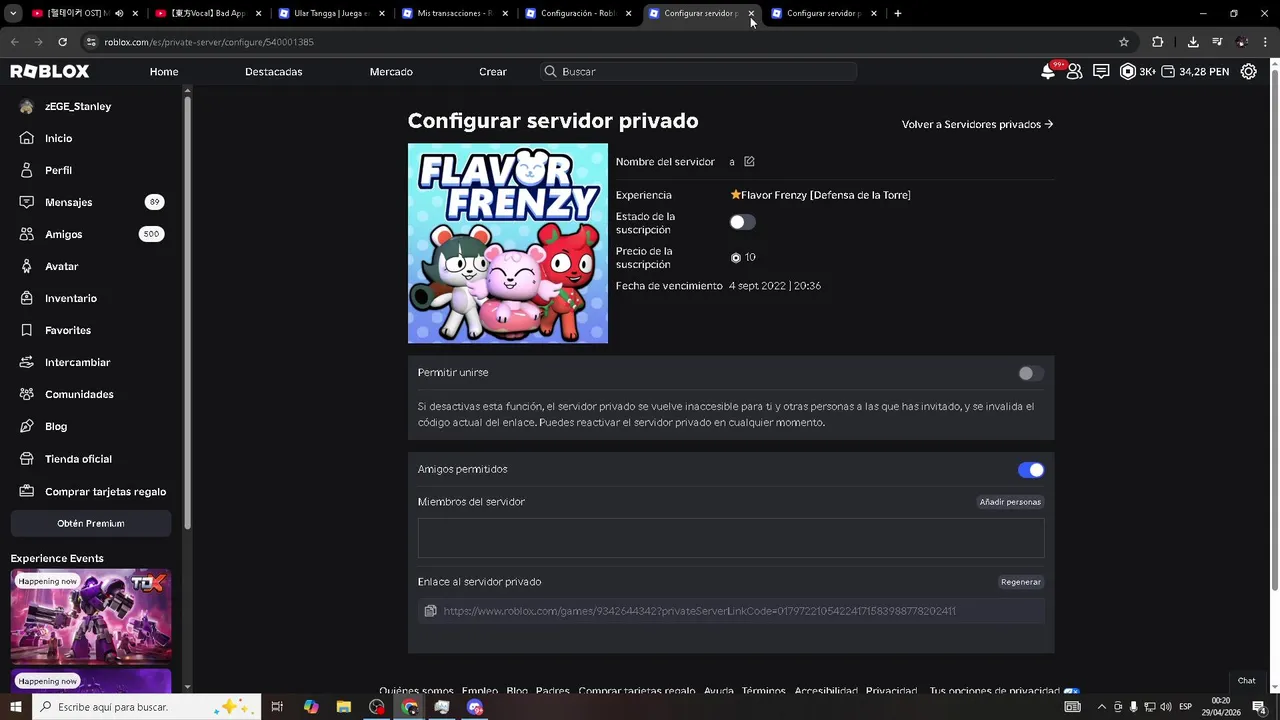This screenshot has height=720, width=1280.
Task: Open browser downloads icon
Action: click(1193, 42)
